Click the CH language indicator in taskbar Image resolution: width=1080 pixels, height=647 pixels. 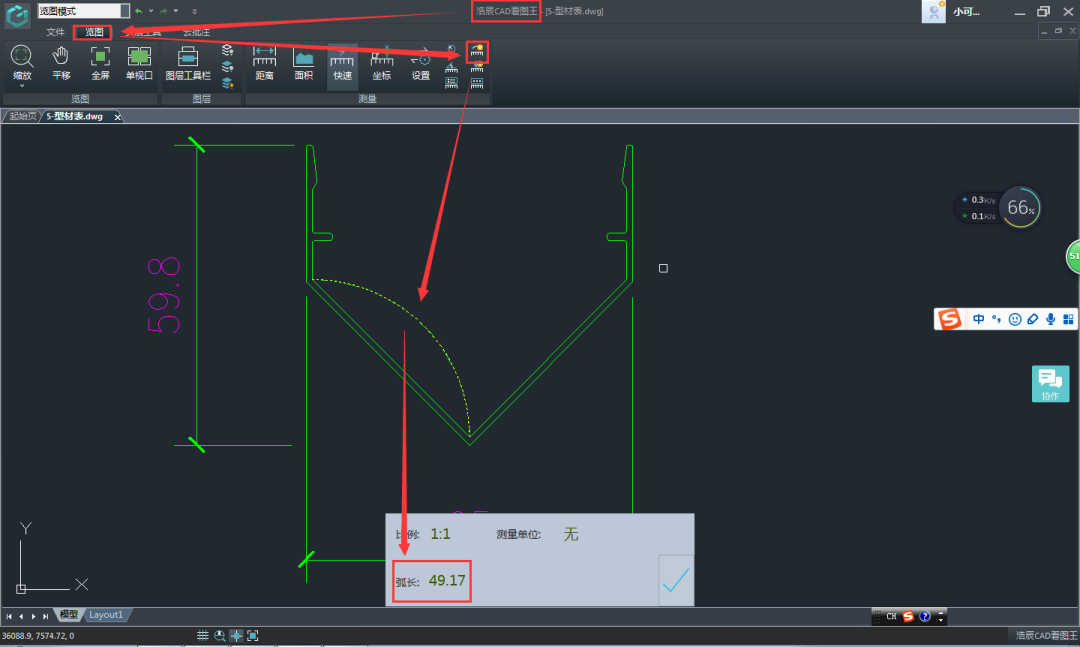point(891,616)
